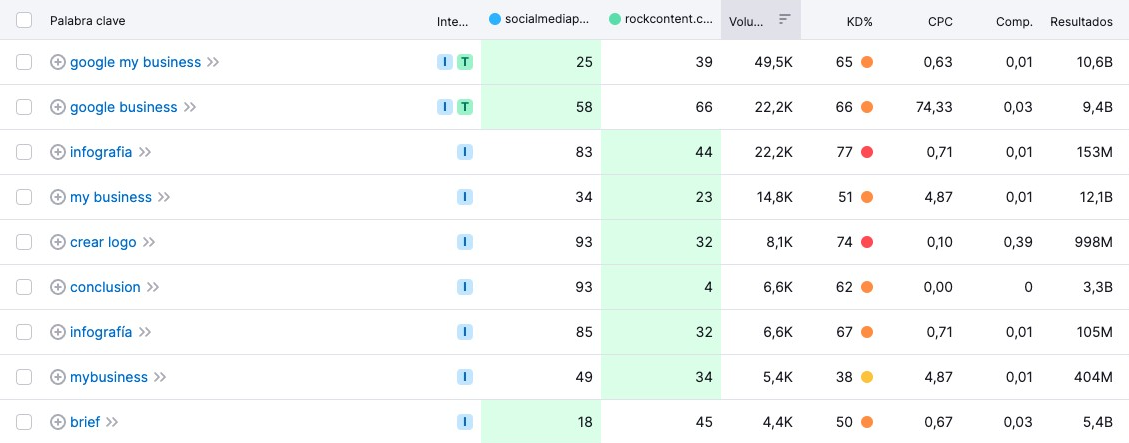Viewport: 1129px width, 443px height.
Task: Open the mybusiness keyword link
Action: (108, 377)
